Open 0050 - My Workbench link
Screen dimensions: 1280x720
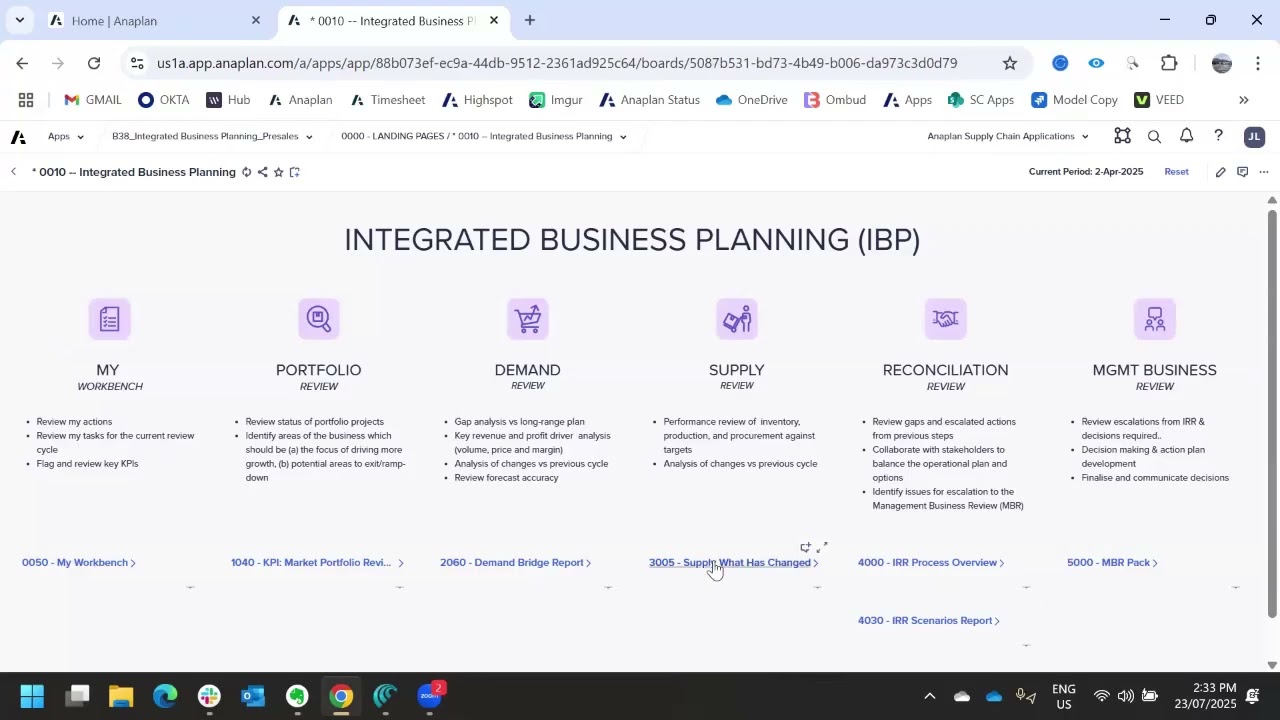point(79,563)
